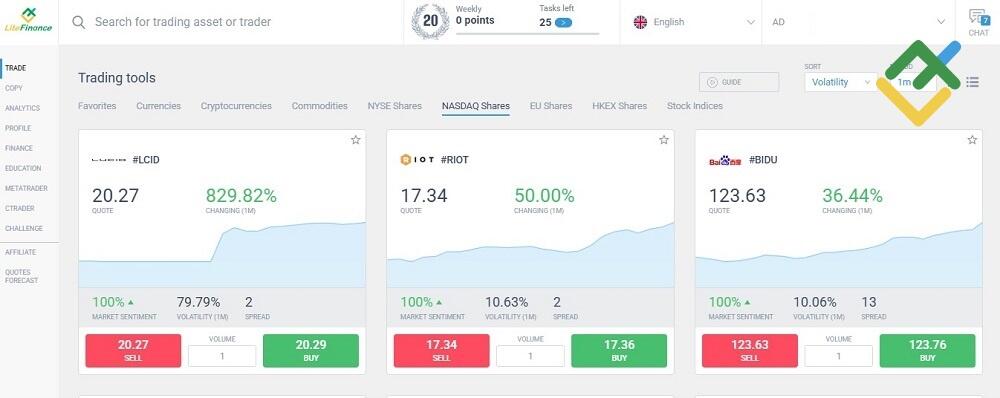Open the #RIOT price chart
The height and width of the screenshot is (398, 1000).
click(x=530, y=254)
